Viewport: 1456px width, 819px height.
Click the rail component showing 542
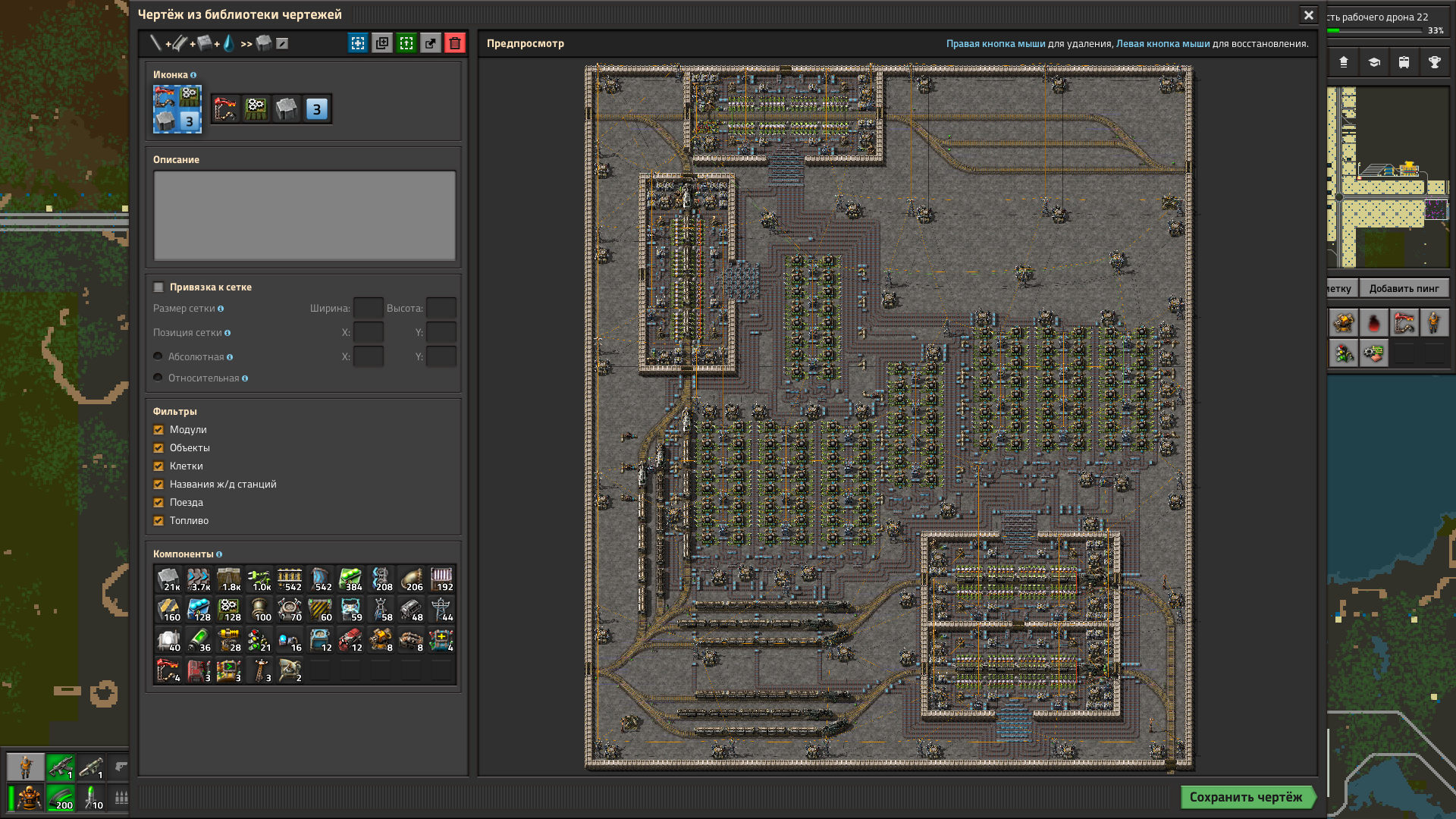click(x=290, y=579)
